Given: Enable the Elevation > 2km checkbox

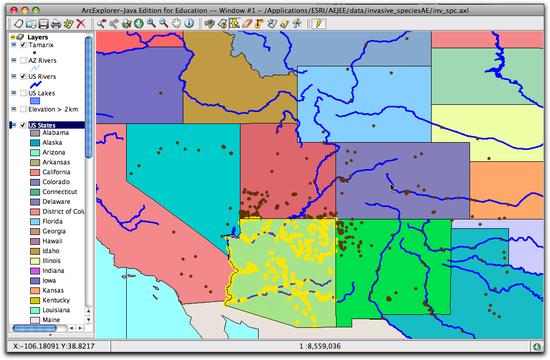Looking at the screenshot, I should 23,109.
